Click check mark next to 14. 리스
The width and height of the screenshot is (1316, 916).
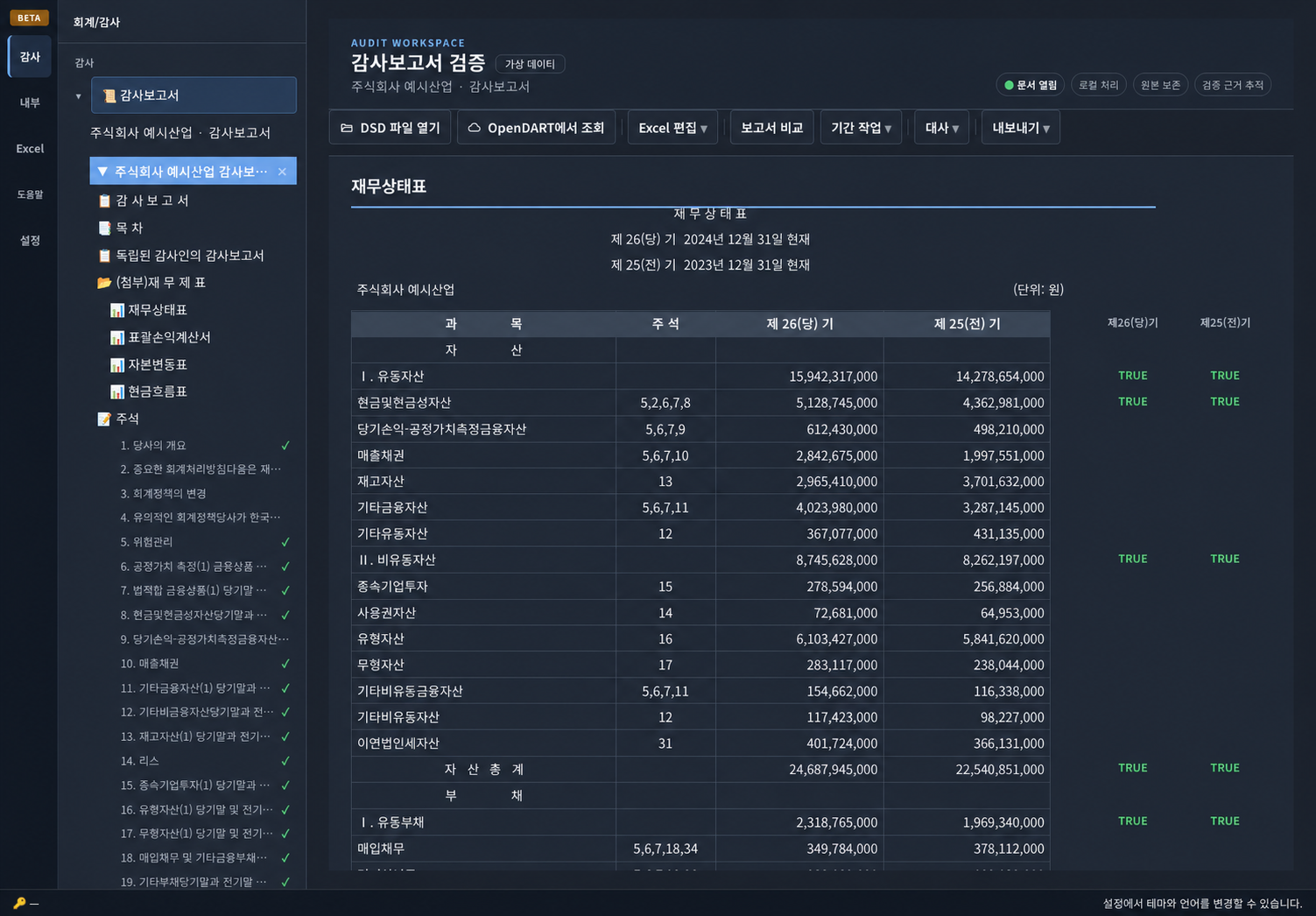click(285, 761)
